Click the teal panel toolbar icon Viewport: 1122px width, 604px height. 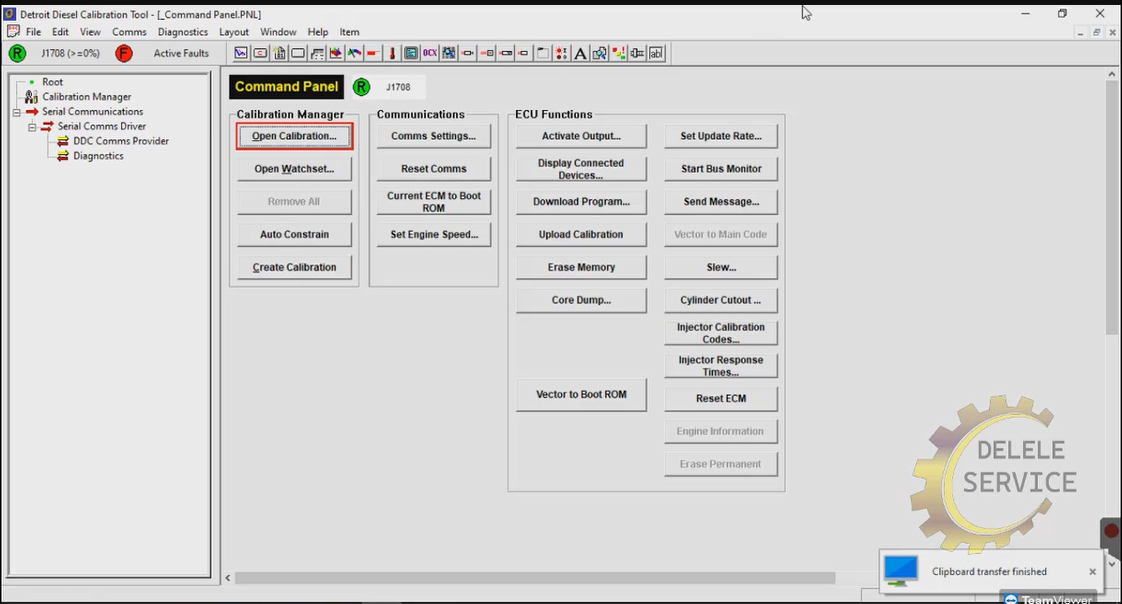tap(411, 53)
